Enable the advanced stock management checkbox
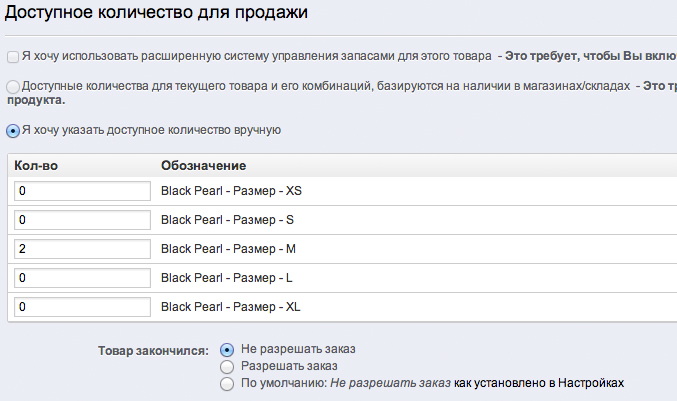Image resolution: width=677 pixels, height=401 pixels. [13, 56]
